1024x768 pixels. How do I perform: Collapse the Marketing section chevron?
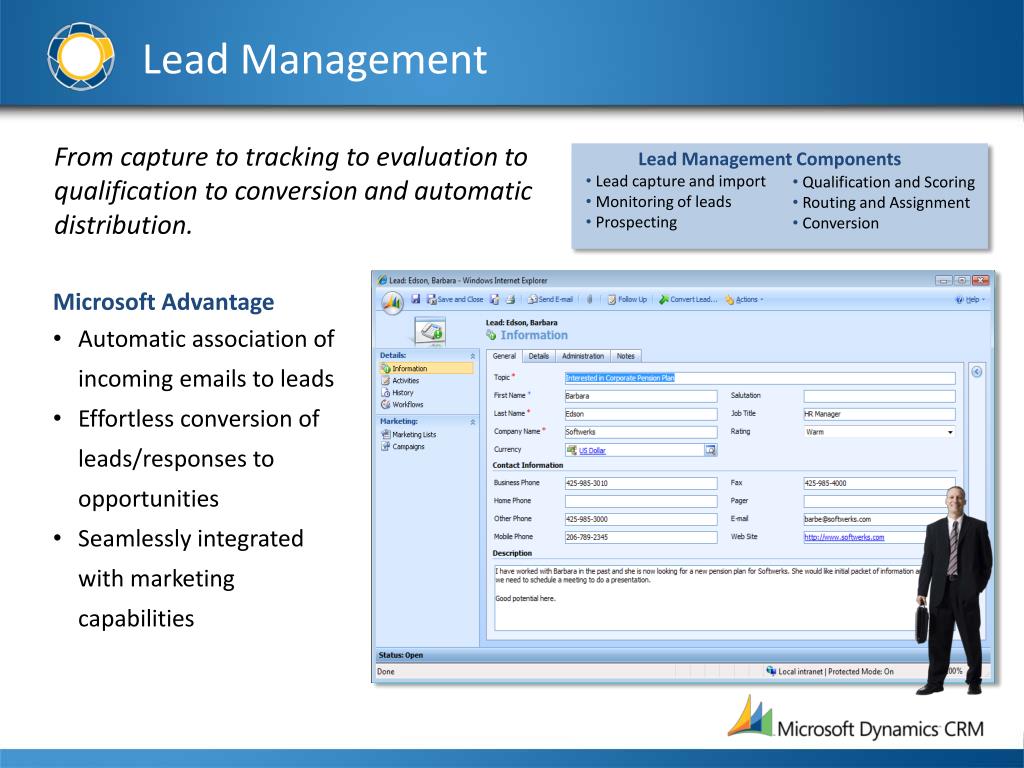(x=472, y=422)
